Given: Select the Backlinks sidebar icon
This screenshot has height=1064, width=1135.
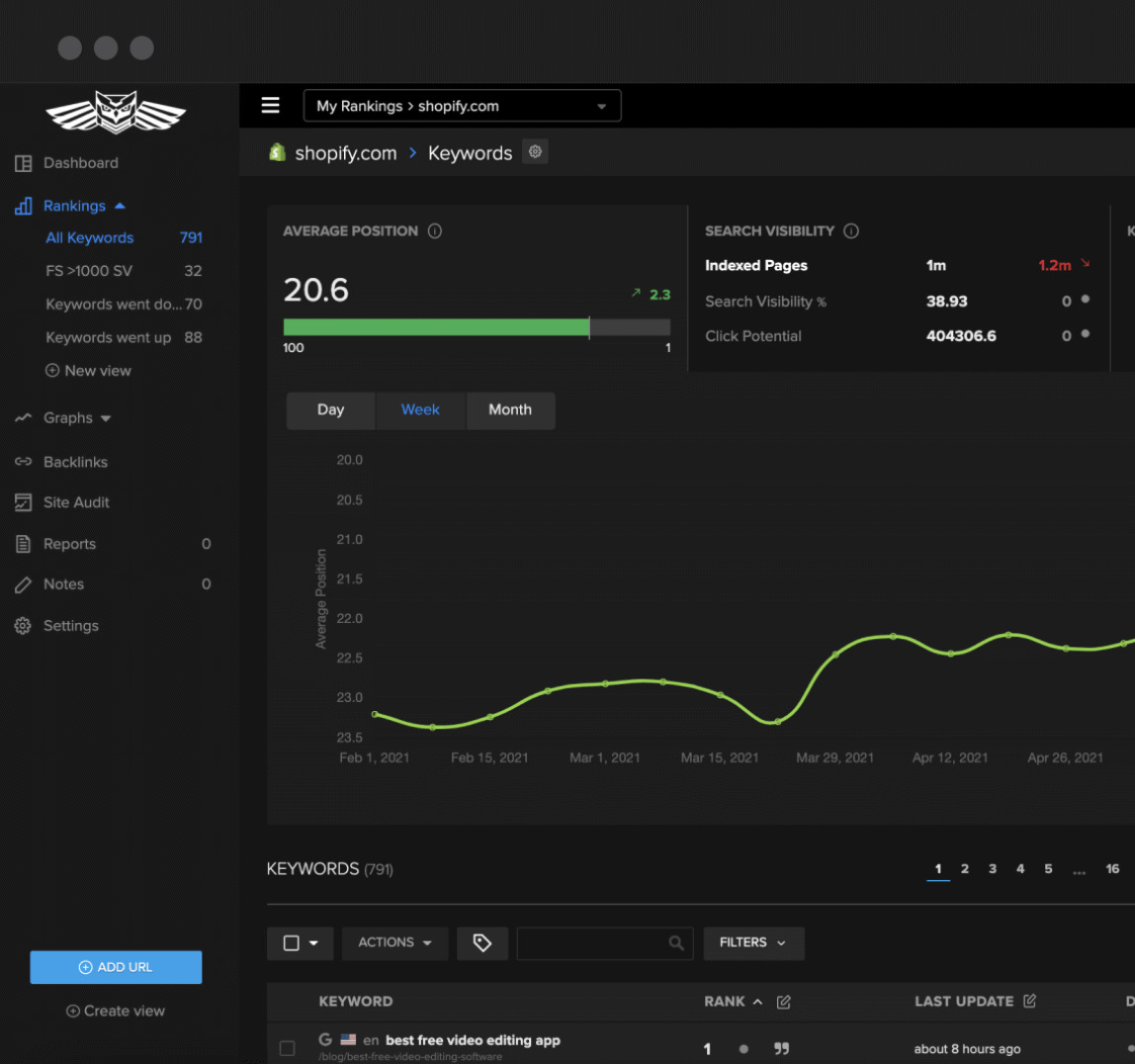Looking at the screenshot, I should [23, 462].
